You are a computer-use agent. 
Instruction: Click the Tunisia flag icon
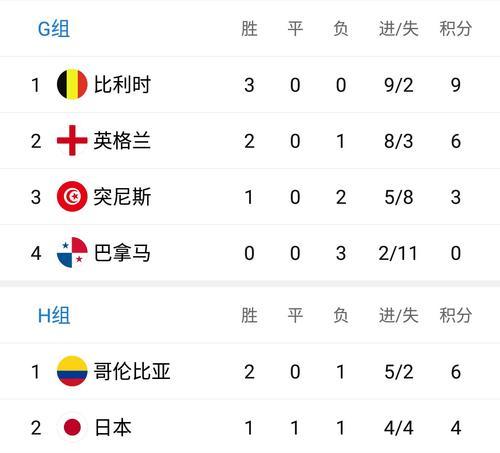click(72, 196)
